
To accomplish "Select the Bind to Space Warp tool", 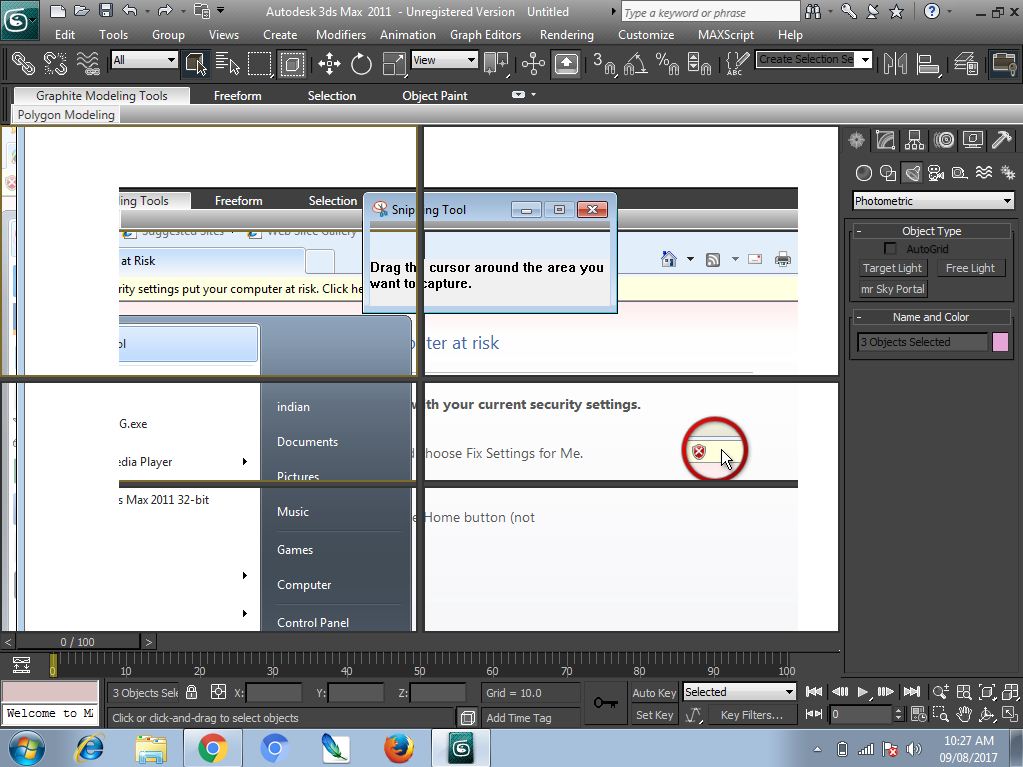I will coord(88,63).
